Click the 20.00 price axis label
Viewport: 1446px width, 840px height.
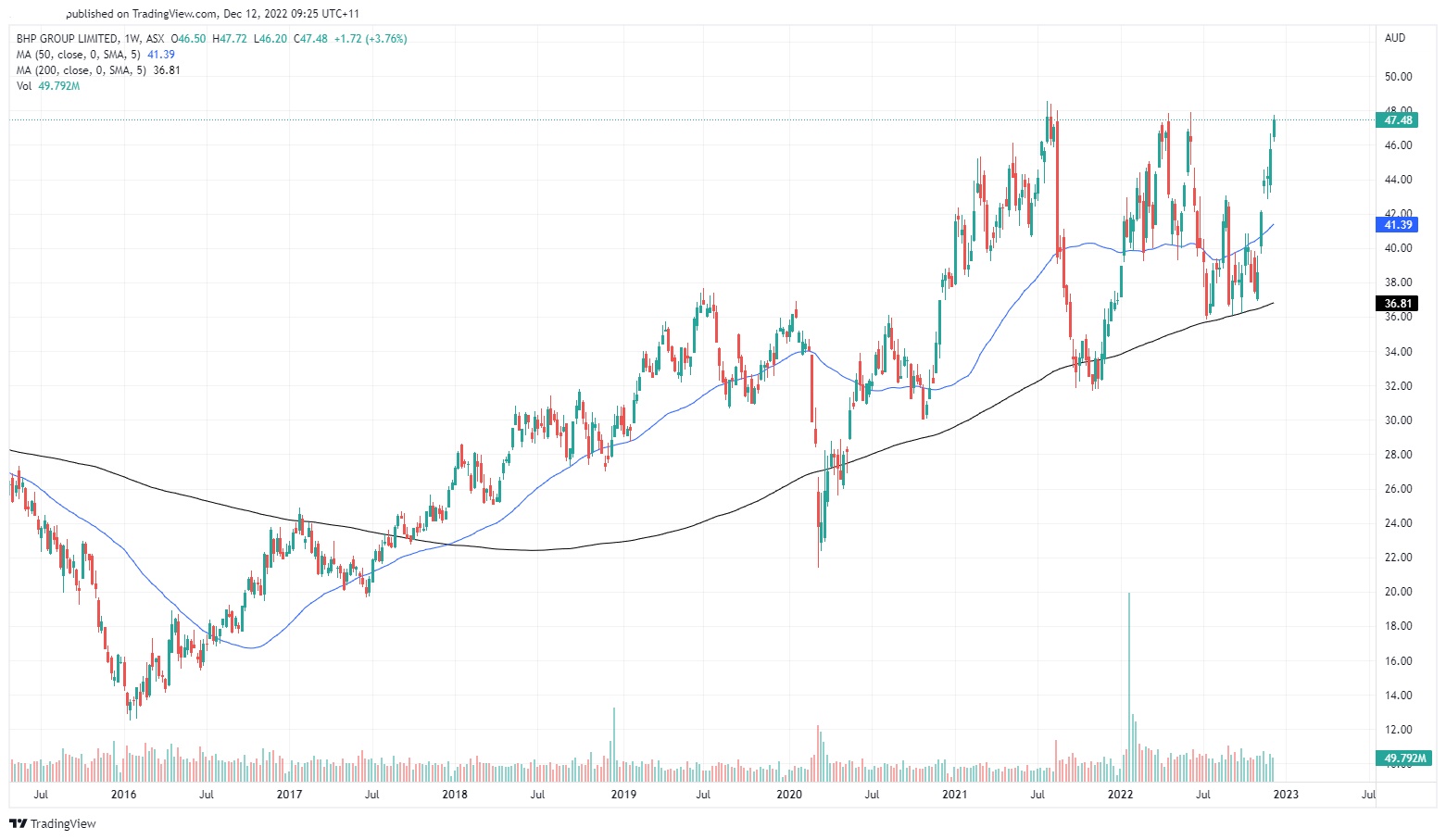(1399, 592)
